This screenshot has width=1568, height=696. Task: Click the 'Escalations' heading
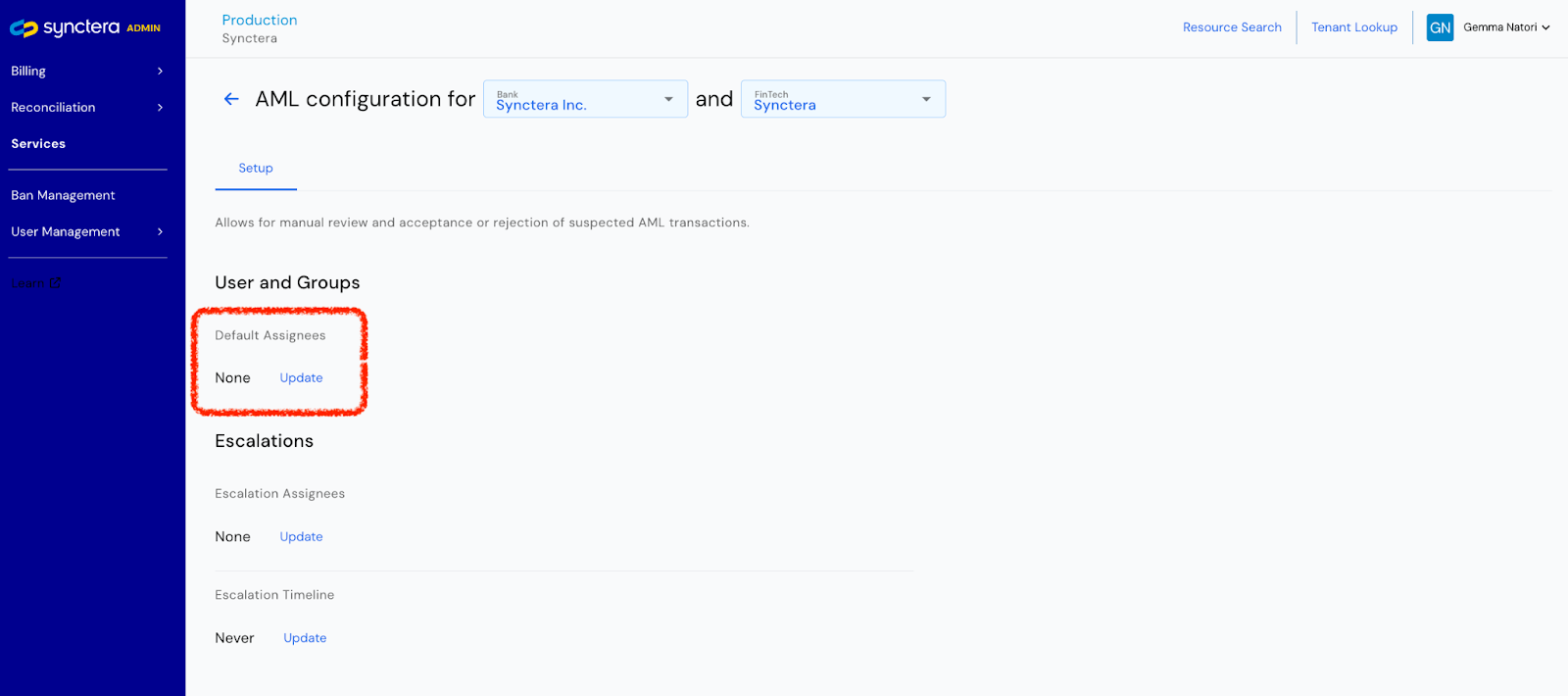264,441
